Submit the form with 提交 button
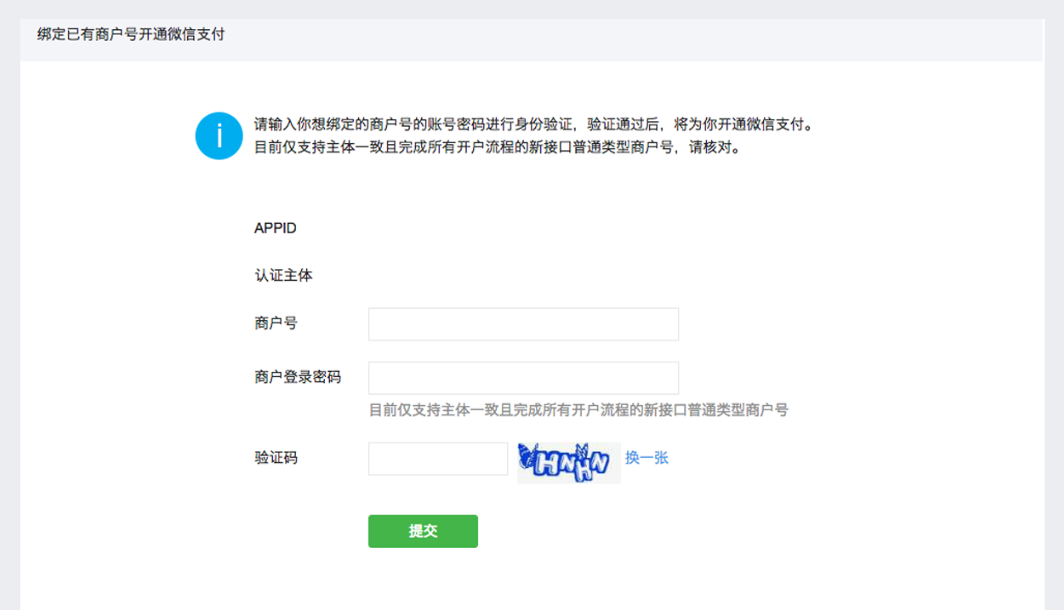The image size is (1064, 610). tap(423, 531)
